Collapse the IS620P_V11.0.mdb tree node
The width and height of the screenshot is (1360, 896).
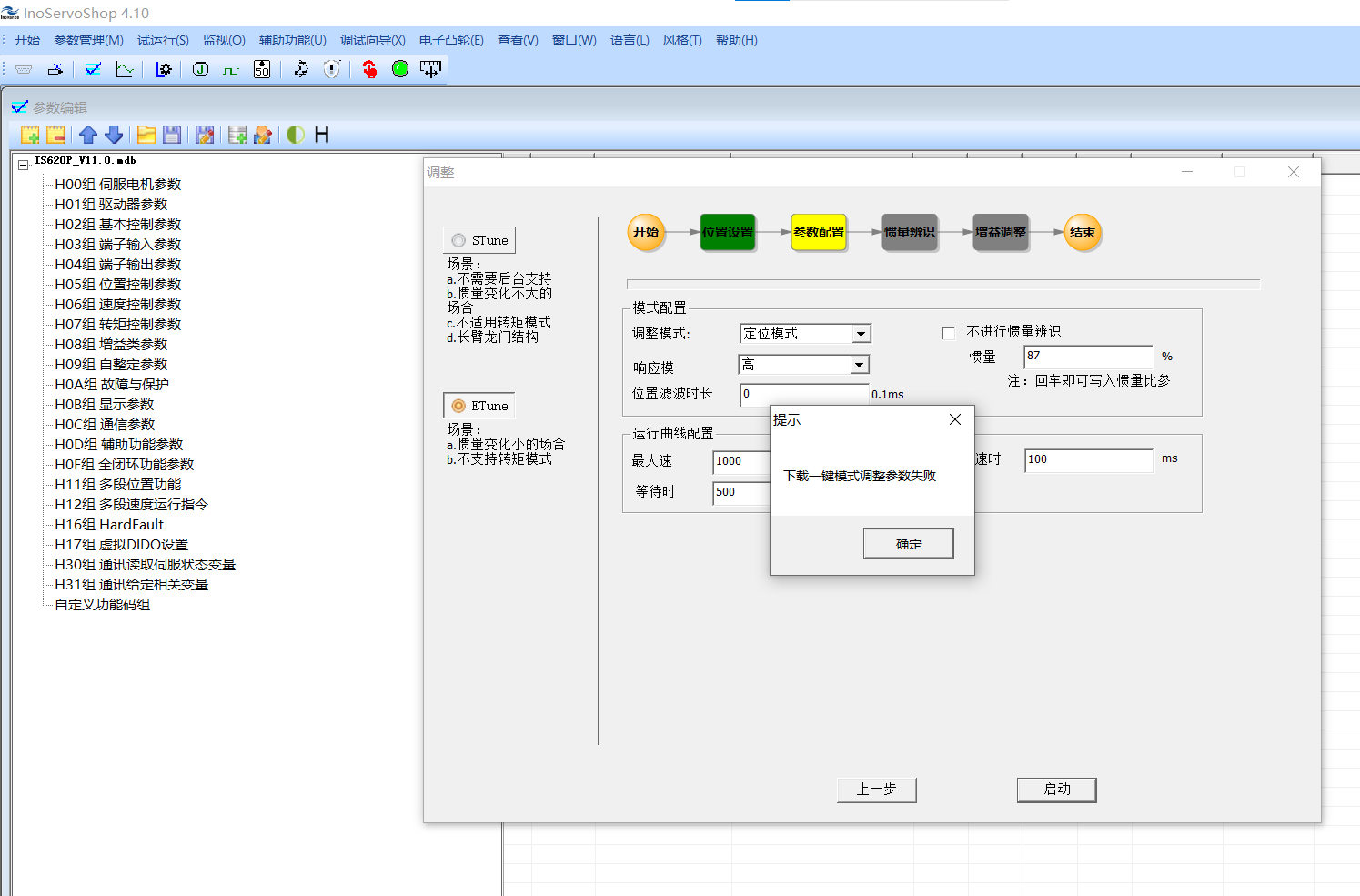24,166
